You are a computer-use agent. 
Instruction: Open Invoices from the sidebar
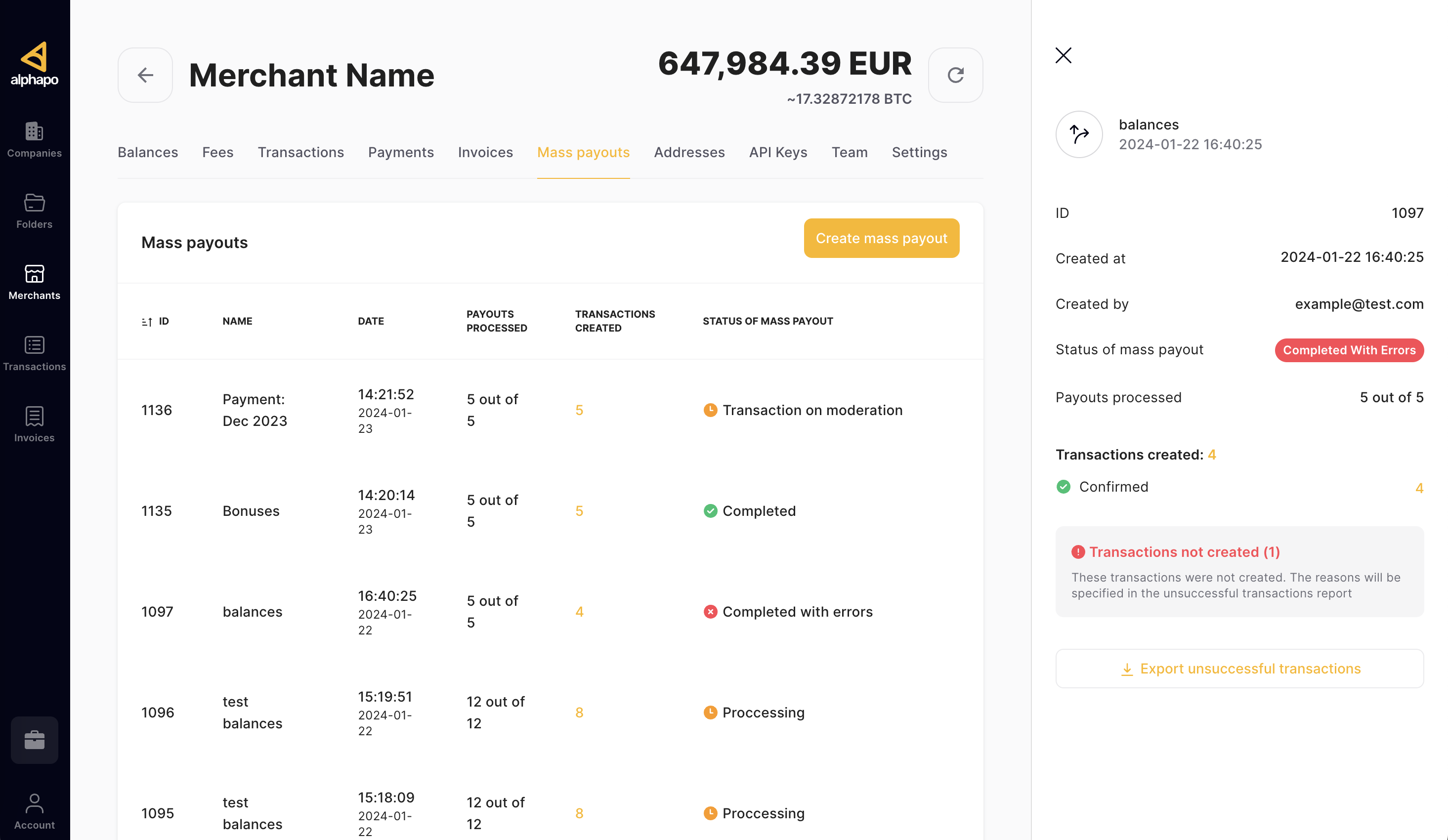pos(35,423)
